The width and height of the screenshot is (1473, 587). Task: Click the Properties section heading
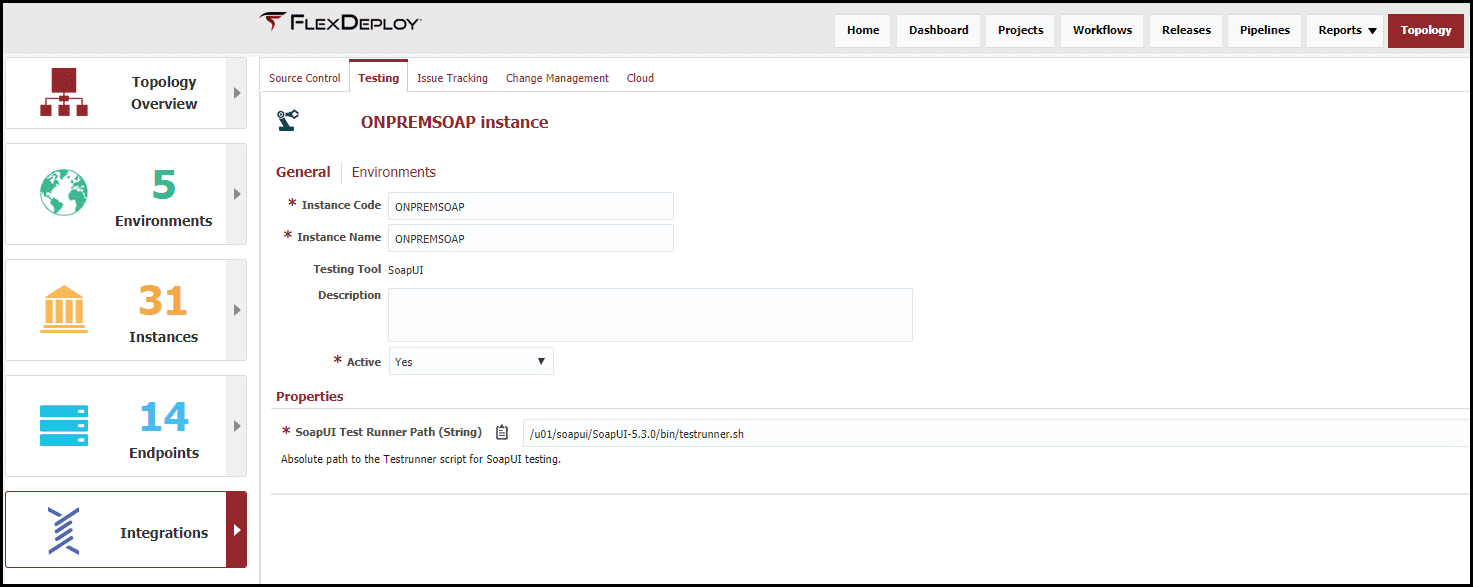310,396
